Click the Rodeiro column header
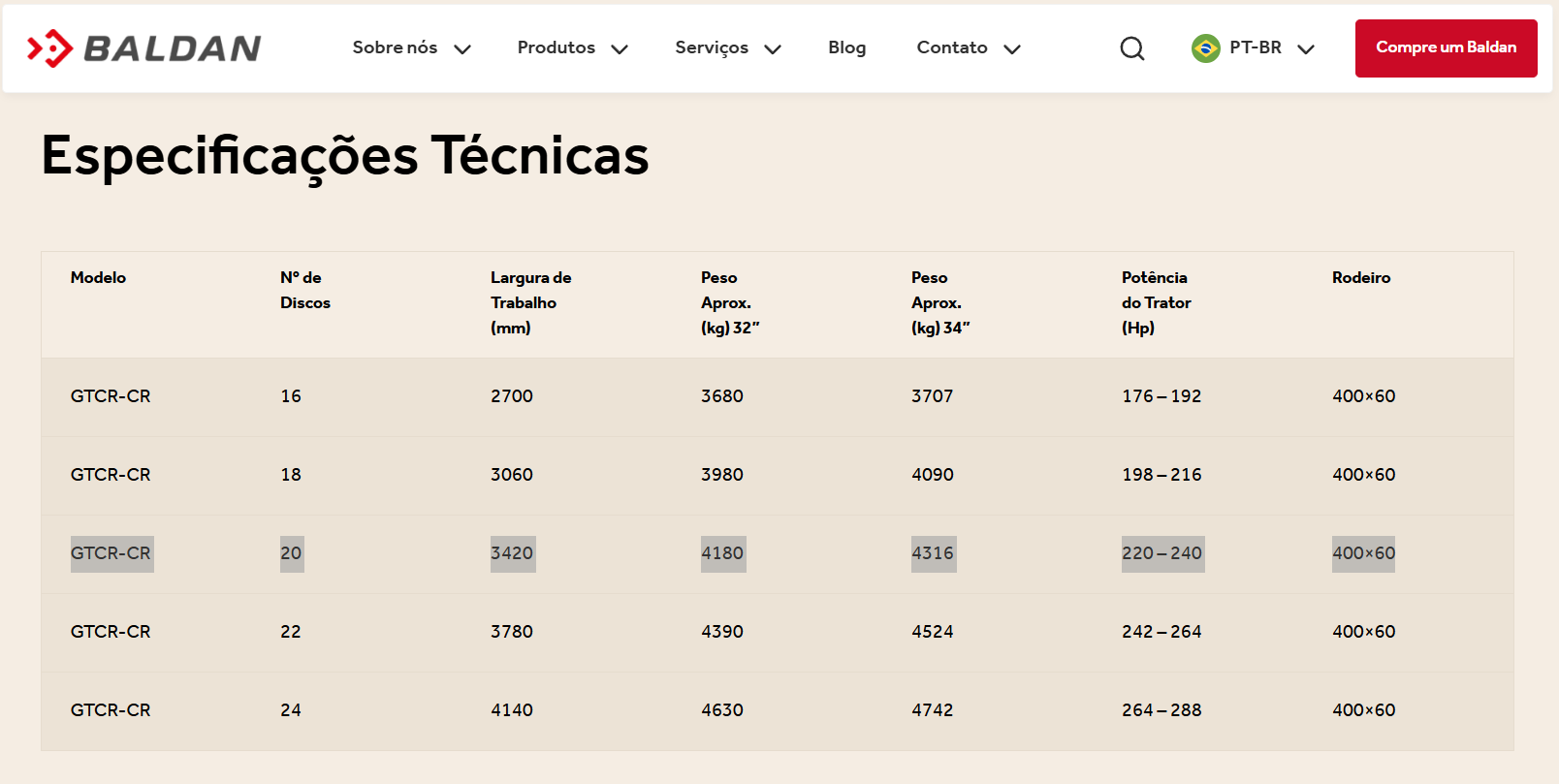Screen dimensions: 1559x784 coord(1360,278)
